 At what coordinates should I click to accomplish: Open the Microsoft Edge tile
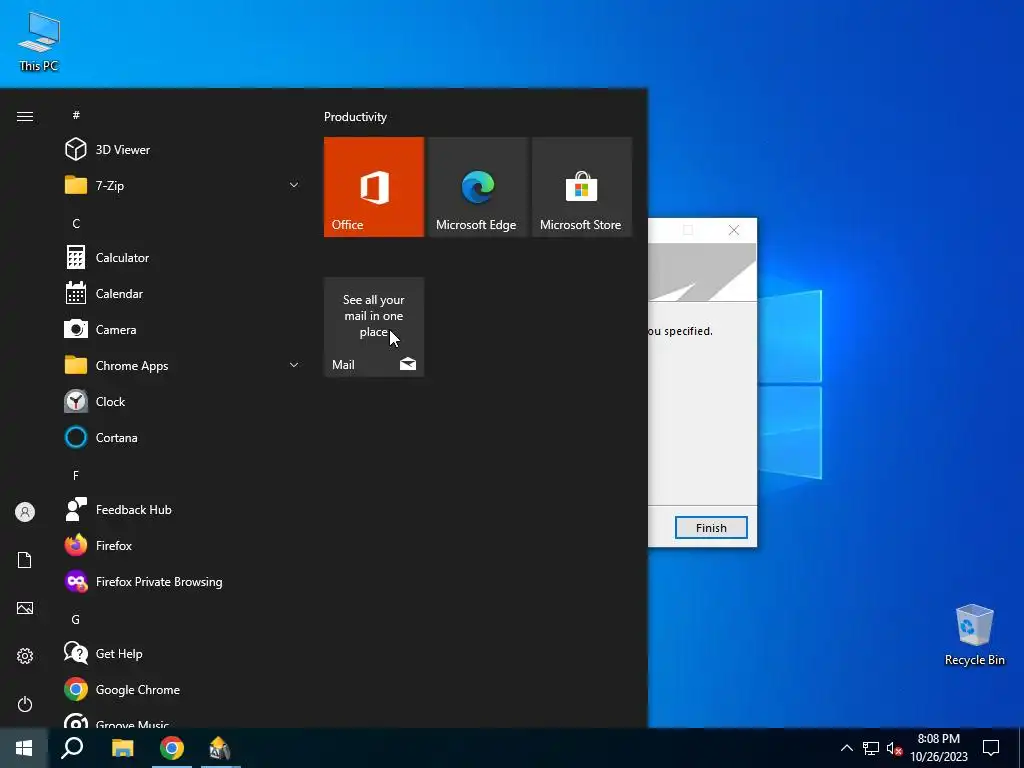point(477,187)
